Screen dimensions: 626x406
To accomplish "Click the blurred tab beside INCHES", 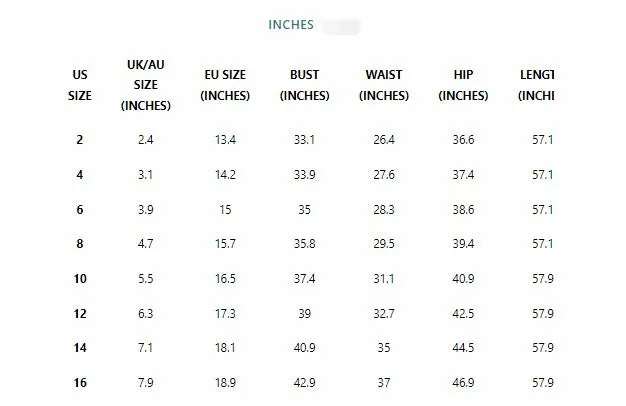I will click(x=341, y=24).
